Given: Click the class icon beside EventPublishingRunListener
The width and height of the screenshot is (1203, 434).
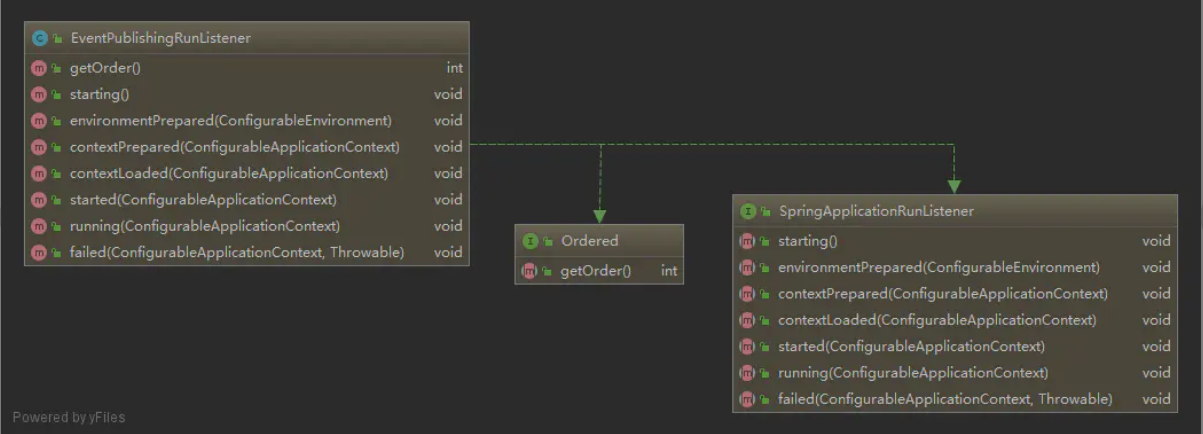Looking at the screenshot, I should 39,38.
